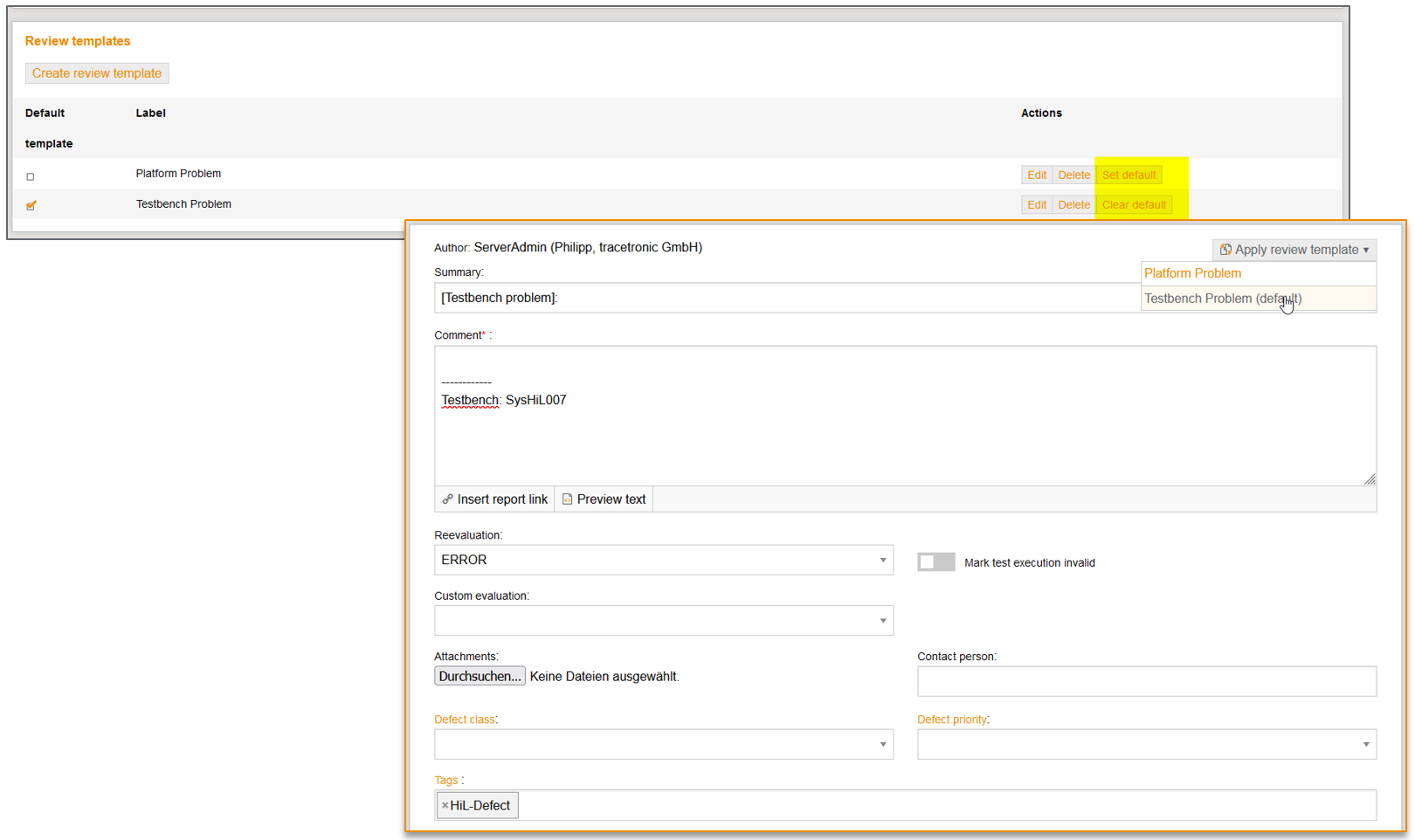Expand the Custom evaluation dropdown

click(x=663, y=621)
